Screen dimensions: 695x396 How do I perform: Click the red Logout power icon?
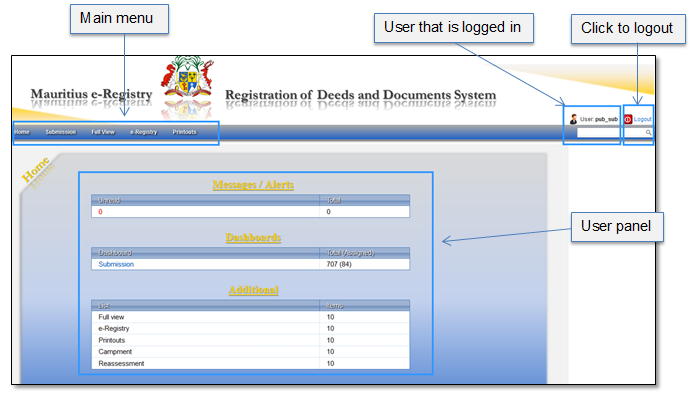(x=628, y=119)
